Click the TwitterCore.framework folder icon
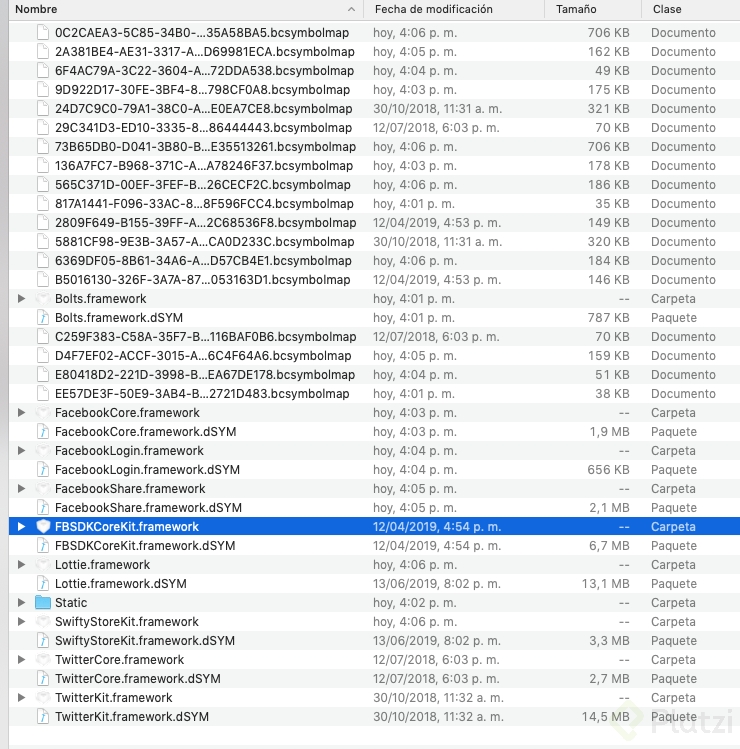740x749 pixels. (43, 660)
